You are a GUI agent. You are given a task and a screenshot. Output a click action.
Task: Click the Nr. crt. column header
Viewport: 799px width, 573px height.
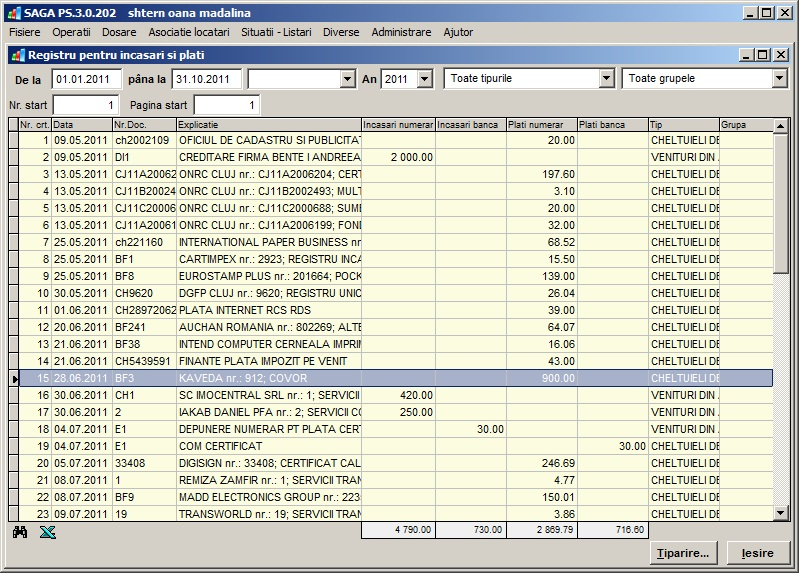tap(35, 125)
